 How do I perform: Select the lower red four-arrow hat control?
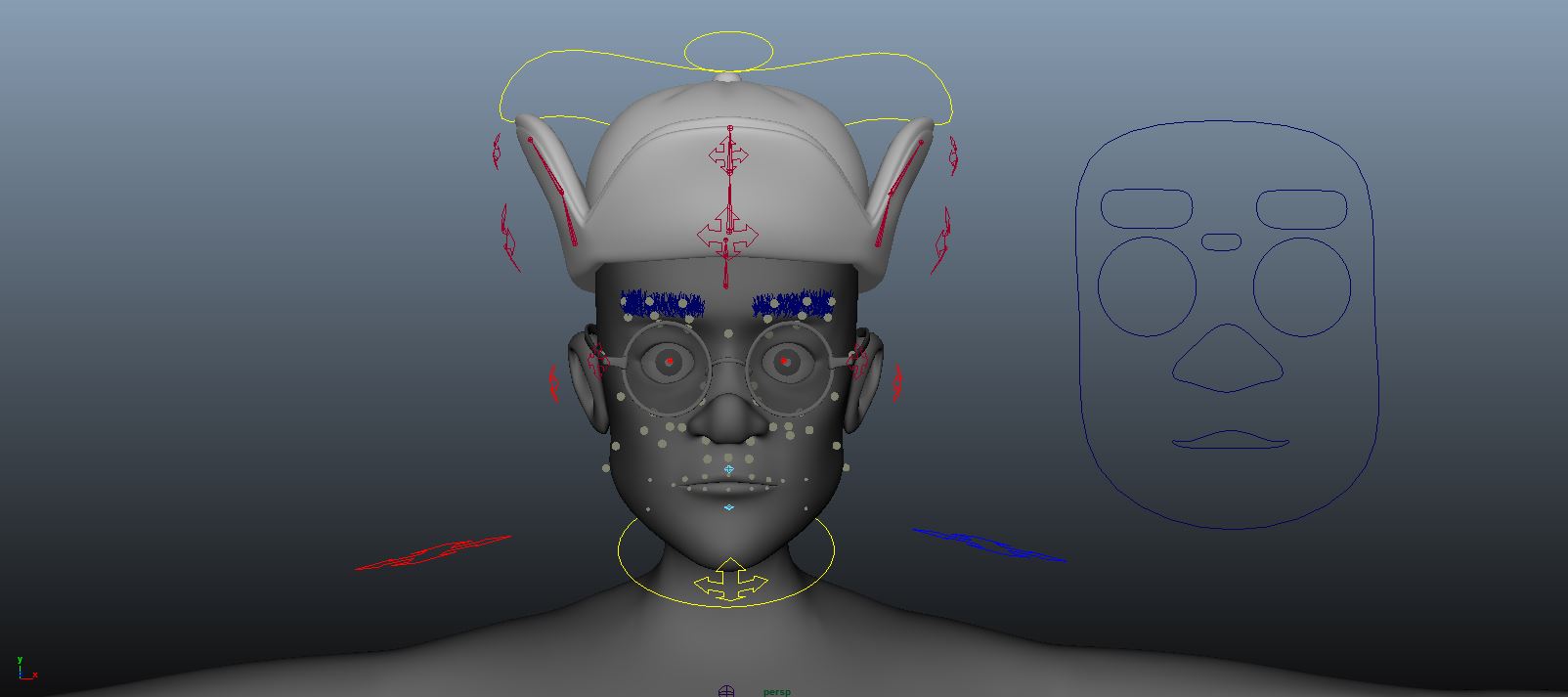coord(728,235)
